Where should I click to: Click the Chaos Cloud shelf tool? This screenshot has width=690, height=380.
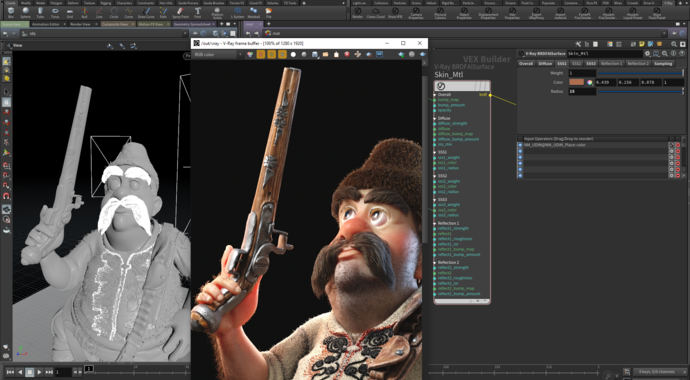tap(376, 12)
